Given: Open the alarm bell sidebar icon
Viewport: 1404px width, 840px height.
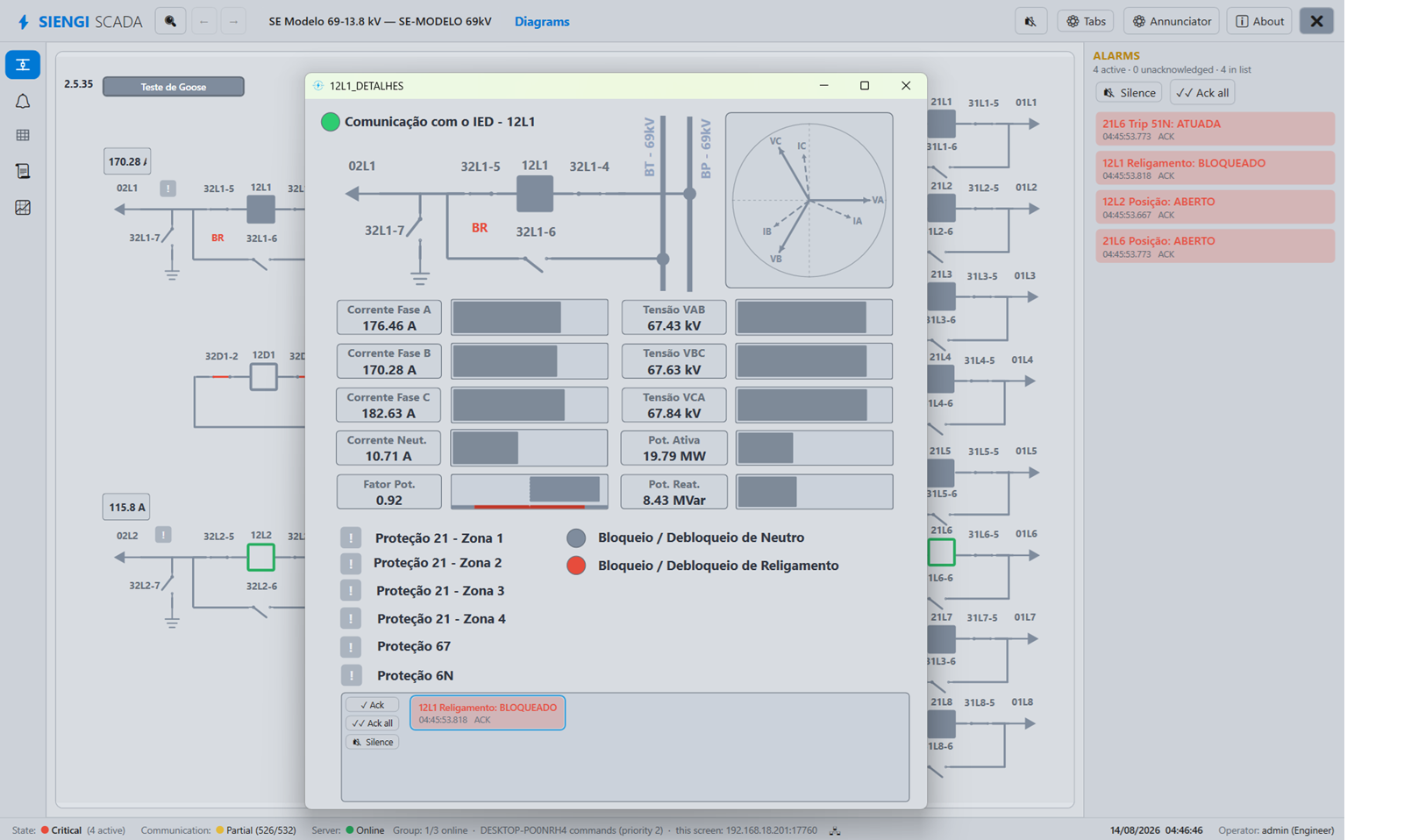Looking at the screenshot, I should 23,102.
